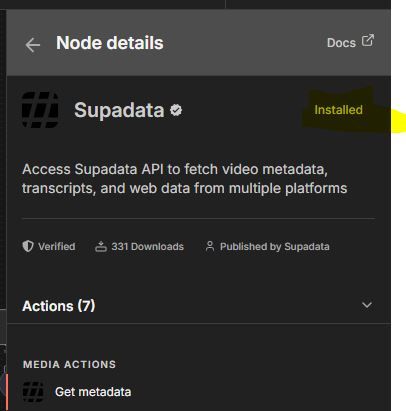406x411 pixels.
Task: Click the MEDIA ACTIONS category label
Action: coord(69,364)
